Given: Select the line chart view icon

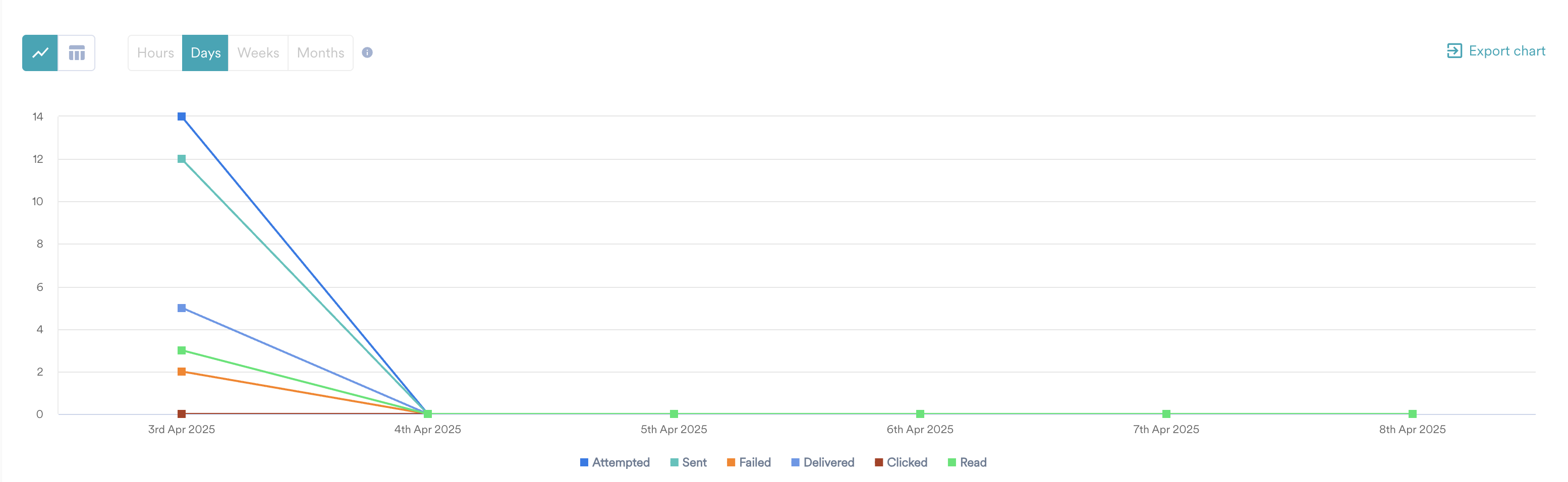Looking at the screenshot, I should click(x=40, y=53).
